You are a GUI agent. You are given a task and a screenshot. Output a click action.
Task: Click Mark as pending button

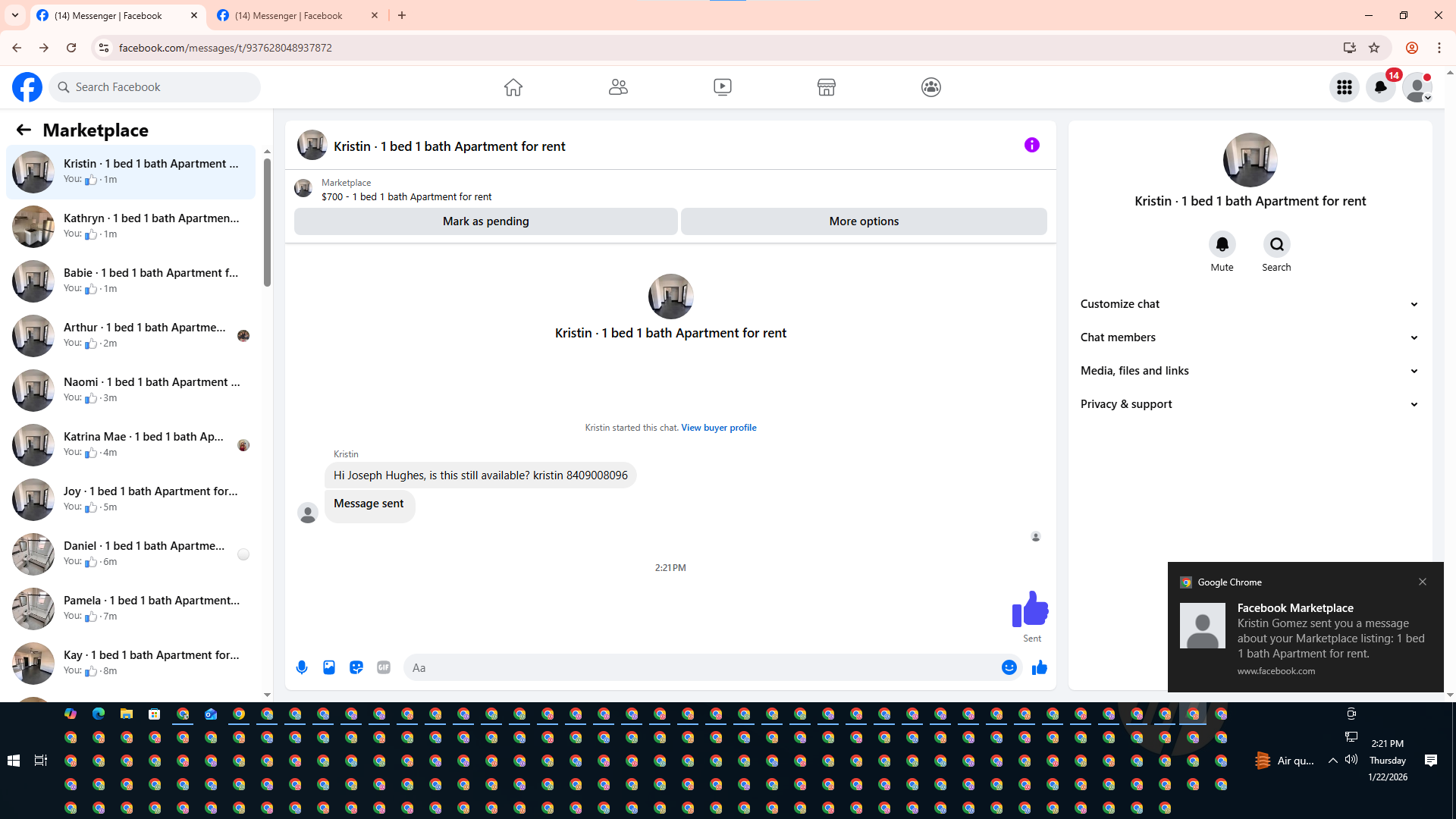pyautogui.click(x=486, y=221)
